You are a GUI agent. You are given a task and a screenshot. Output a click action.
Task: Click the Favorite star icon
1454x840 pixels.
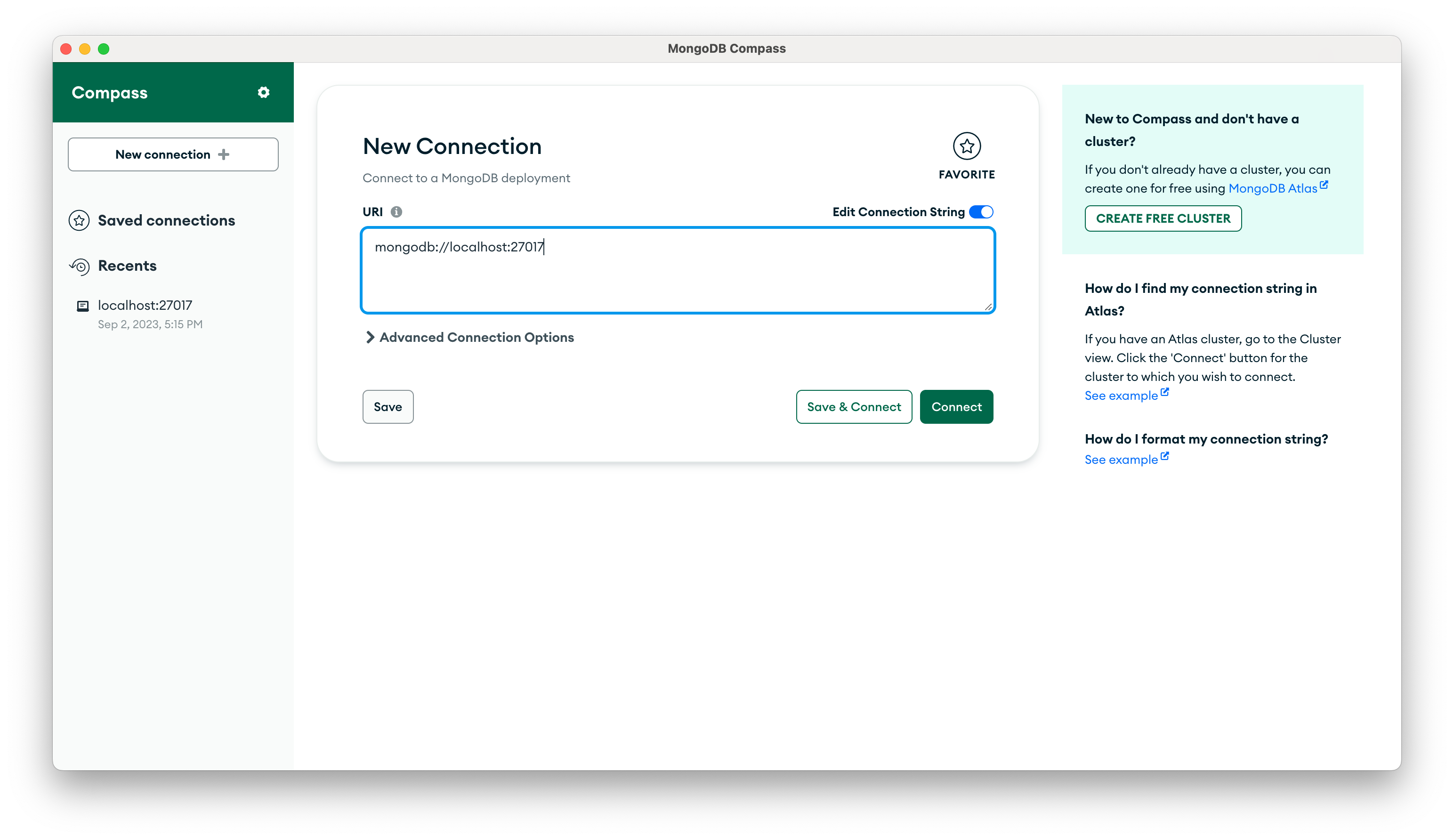pyautogui.click(x=967, y=146)
